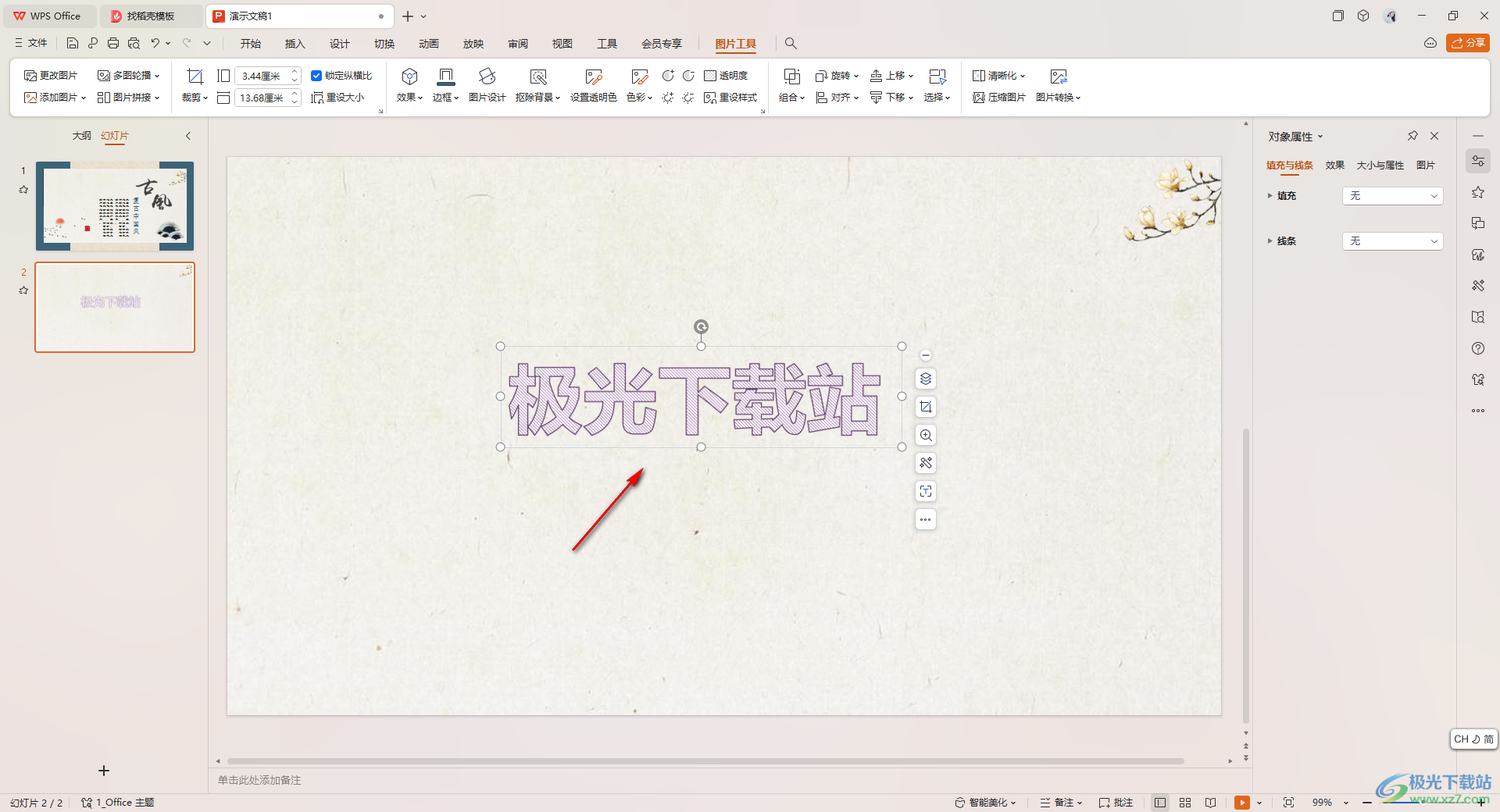Open 图片设计 picture design
Image resolution: width=1500 pixels, height=812 pixels.
coord(487,85)
